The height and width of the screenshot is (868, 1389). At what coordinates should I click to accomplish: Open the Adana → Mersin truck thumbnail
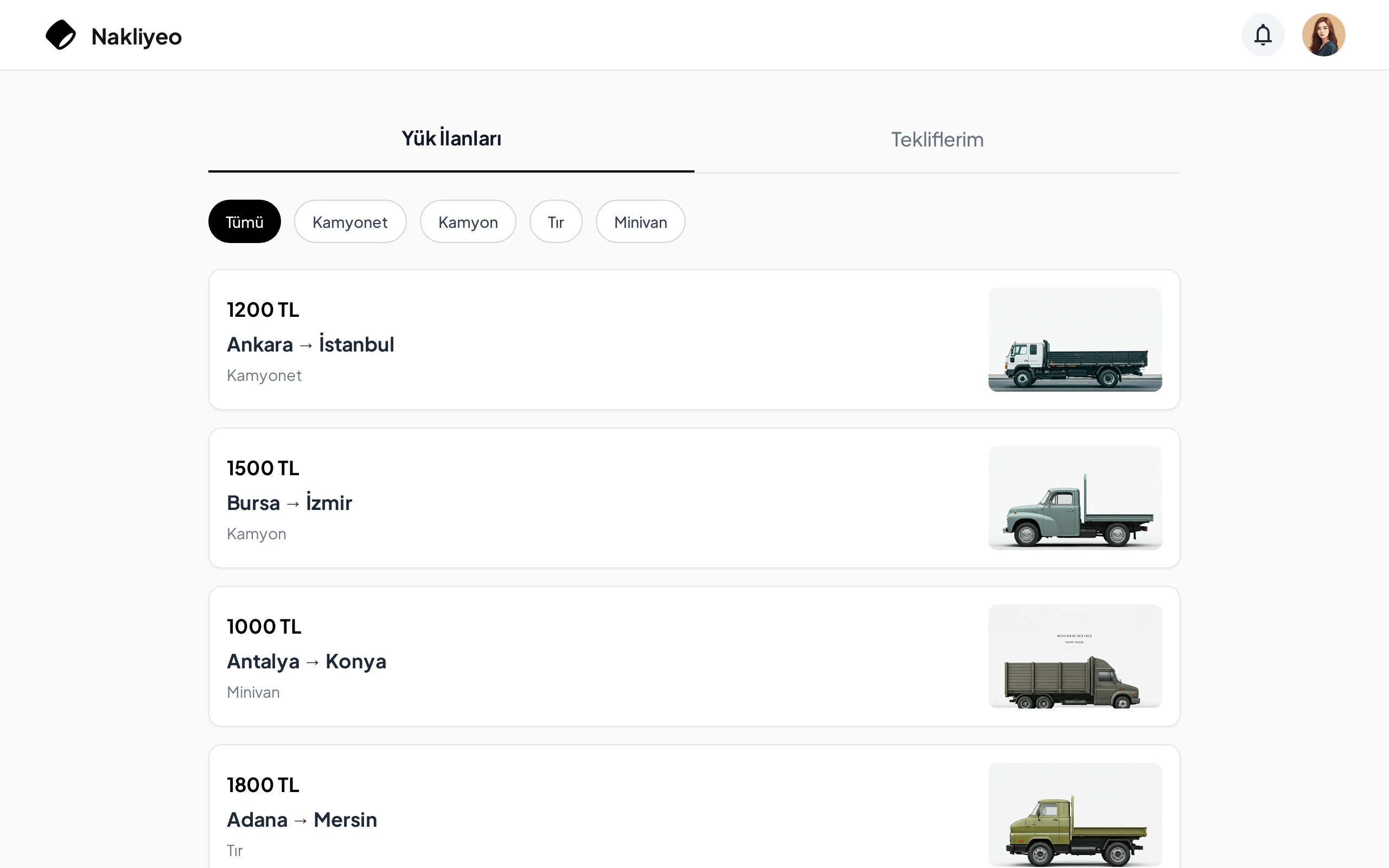point(1074,814)
